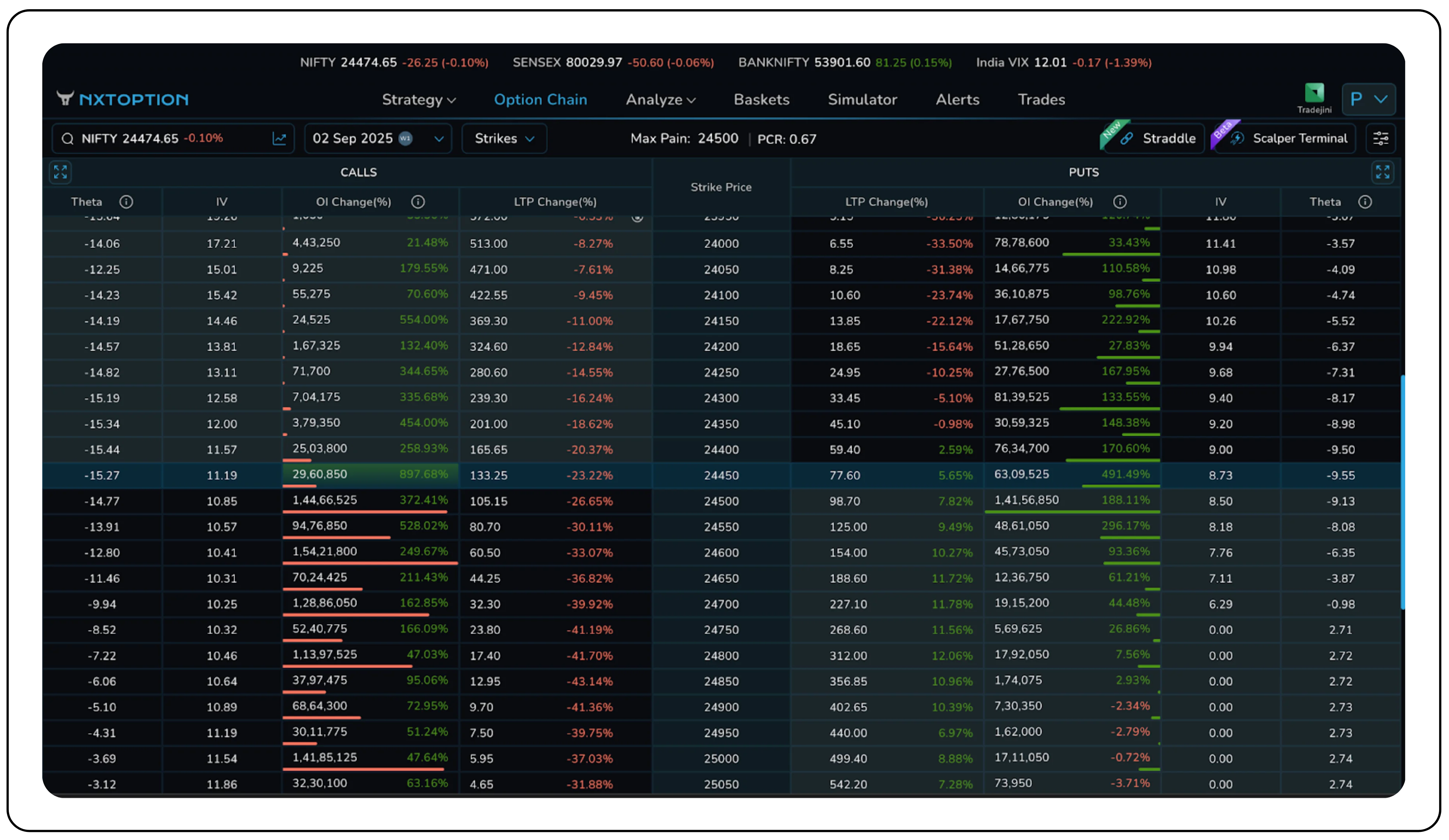Switch to the Baskets tab
This screenshot has width=1449, height=840.
pyautogui.click(x=761, y=99)
